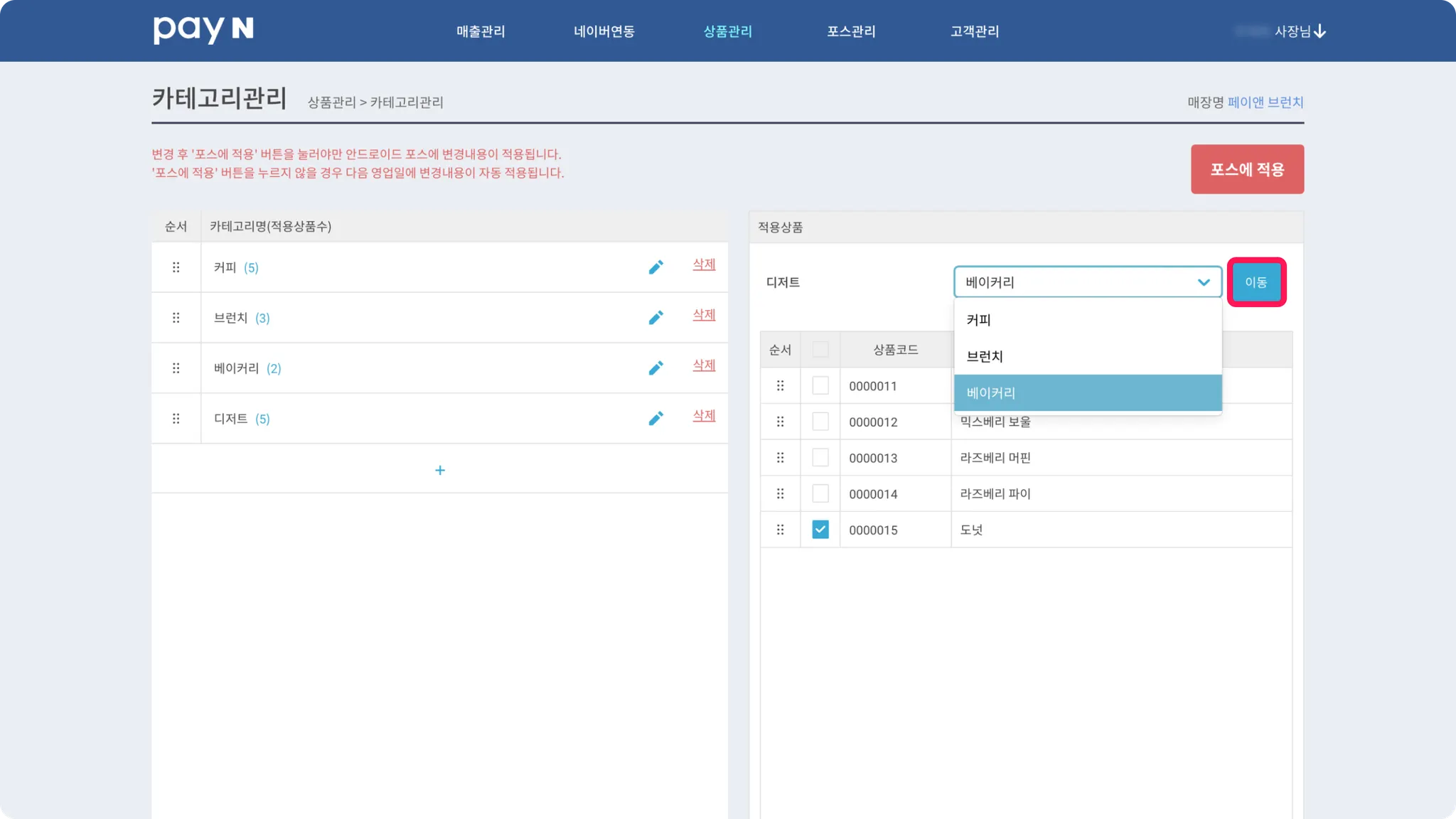The width and height of the screenshot is (1456, 819).
Task: Click the pay N logo
Action: coord(203,30)
